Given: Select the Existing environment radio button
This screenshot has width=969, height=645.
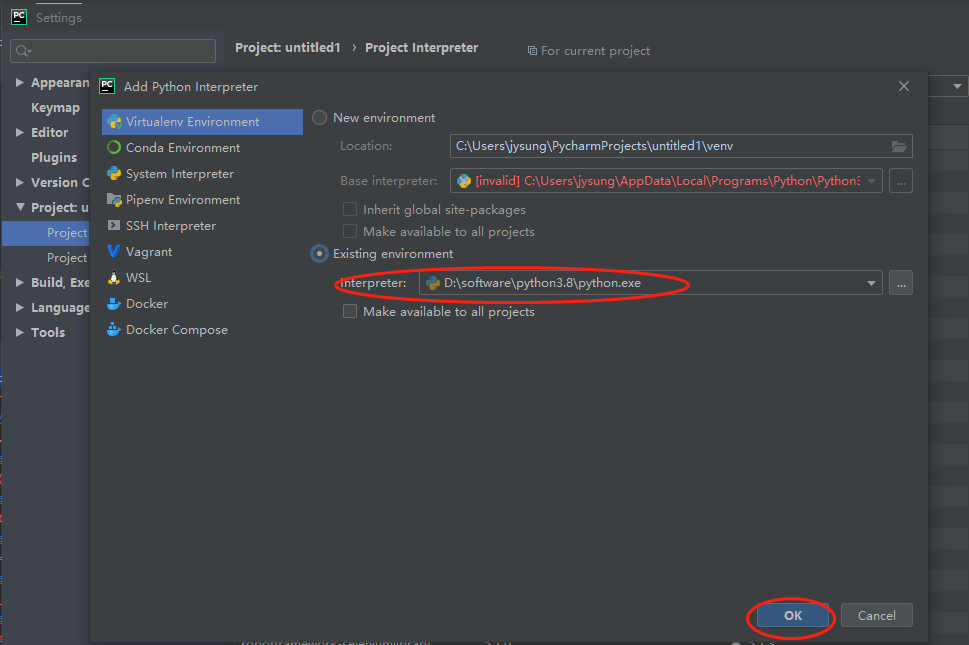Looking at the screenshot, I should coord(318,254).
